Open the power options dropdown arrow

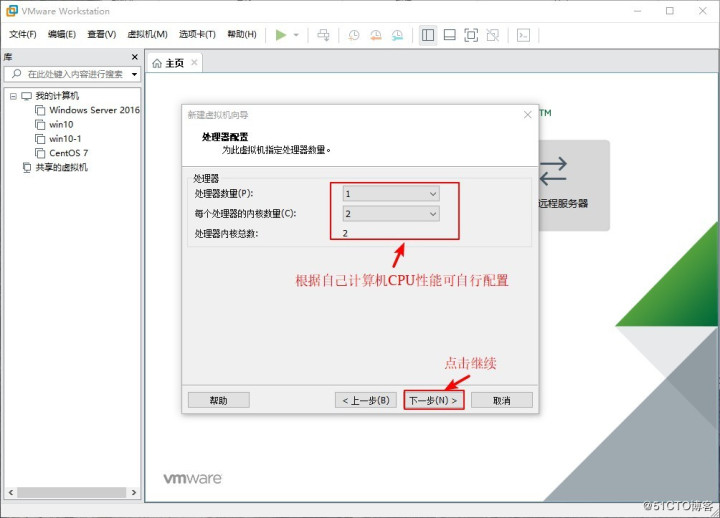click(296, 35)
